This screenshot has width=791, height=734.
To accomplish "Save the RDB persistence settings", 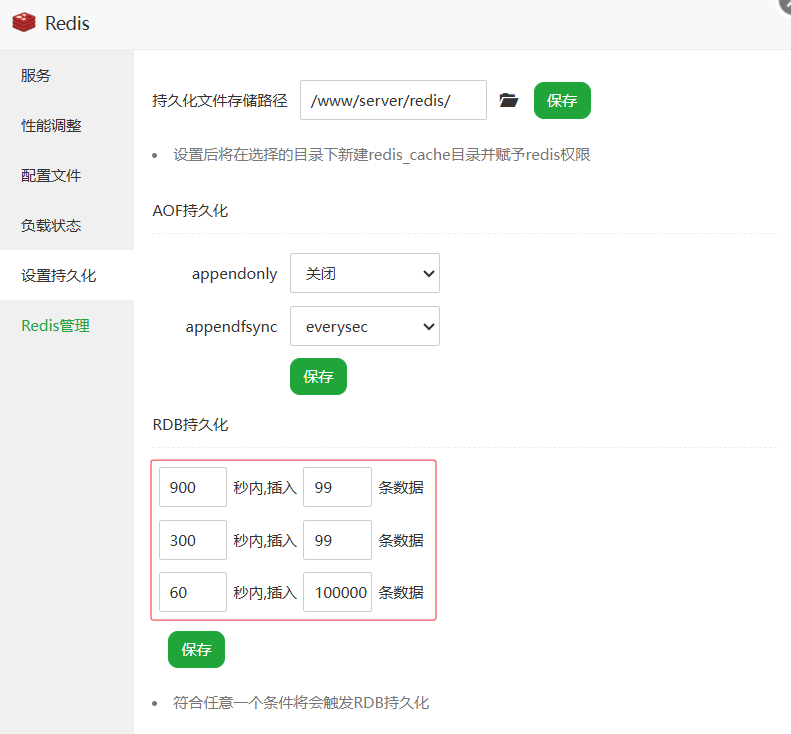I will [196, 650].
